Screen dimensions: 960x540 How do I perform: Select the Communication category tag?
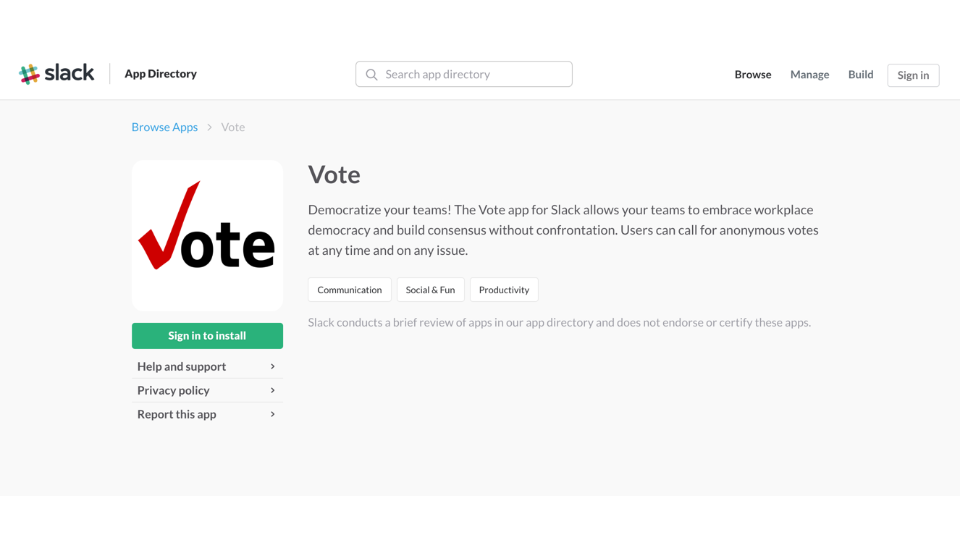[x=350, y=290]
